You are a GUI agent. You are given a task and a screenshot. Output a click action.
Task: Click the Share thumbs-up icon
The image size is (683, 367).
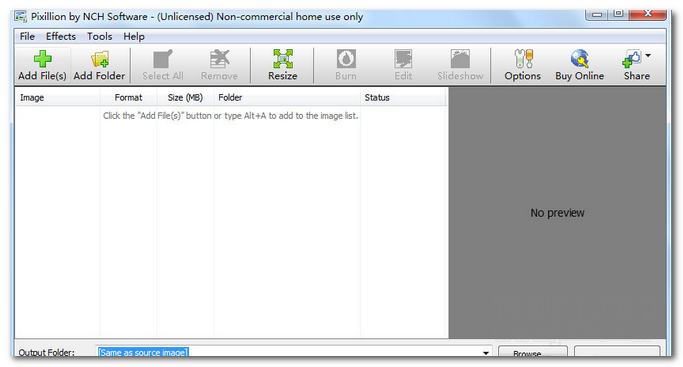tap(632, 59)
